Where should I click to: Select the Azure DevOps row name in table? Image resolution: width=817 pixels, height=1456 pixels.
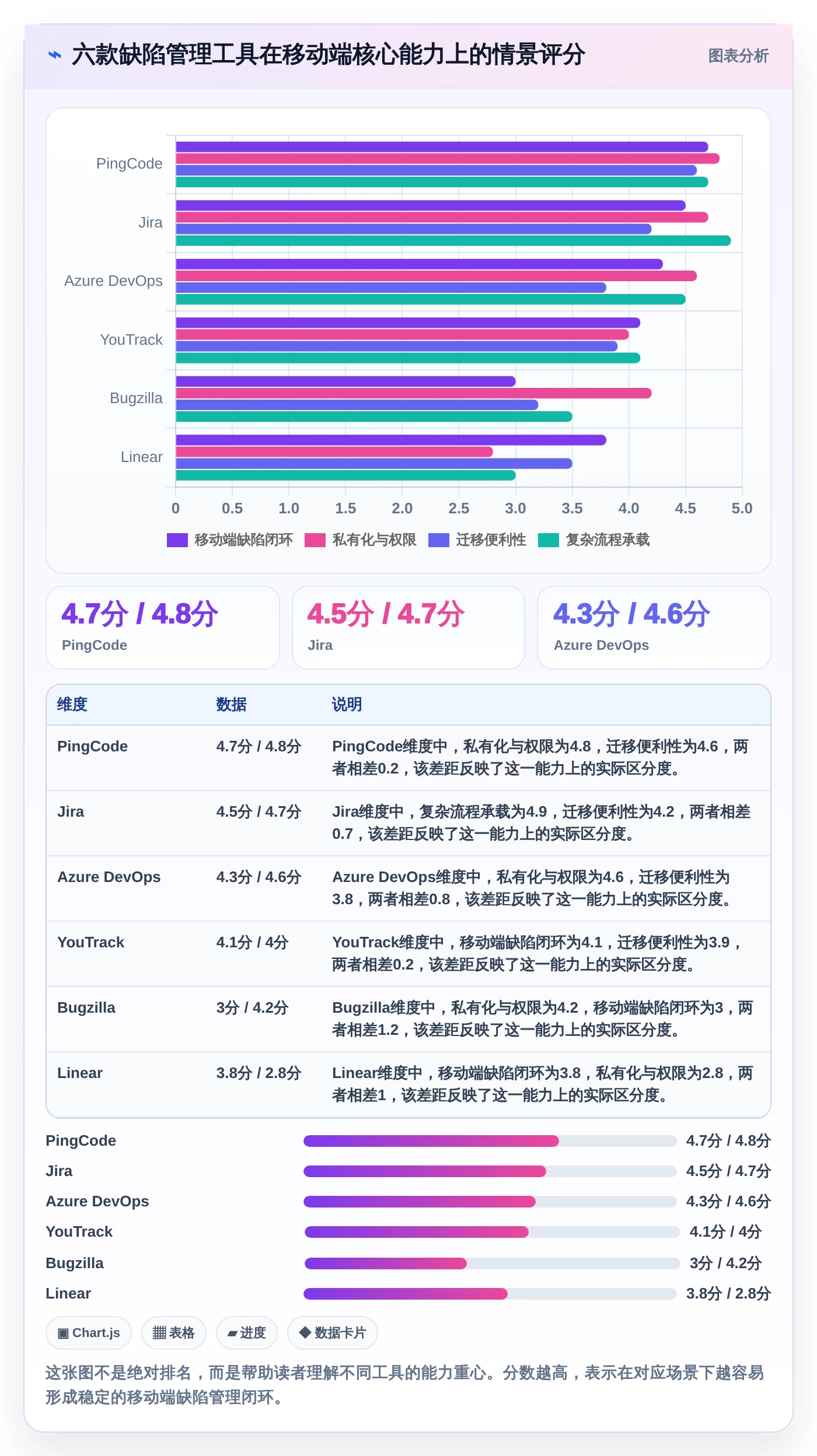109,877
